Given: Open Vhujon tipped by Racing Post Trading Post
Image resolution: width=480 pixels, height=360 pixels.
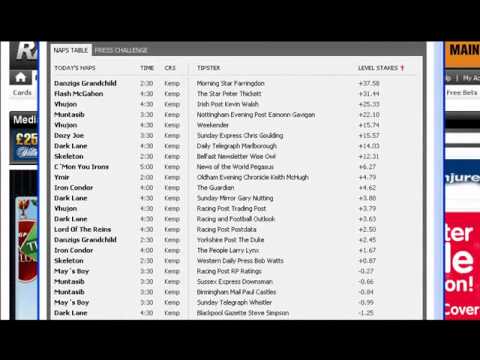Looking at the screenshot, I should coord(66,209).
